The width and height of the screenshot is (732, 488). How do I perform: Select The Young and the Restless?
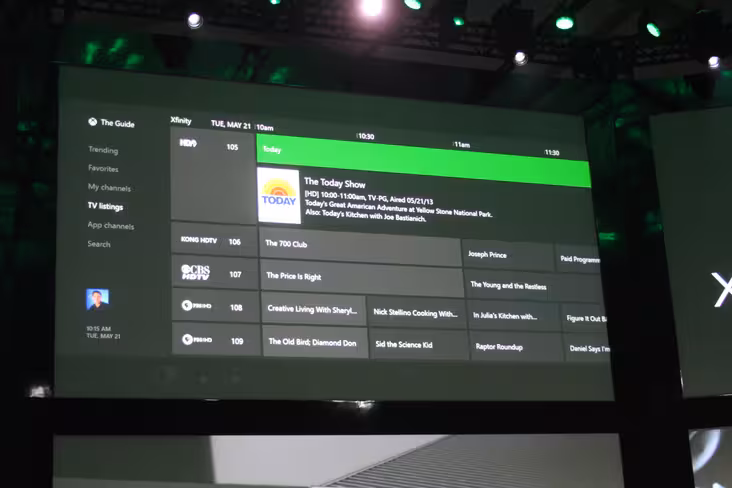[x=534, y=286]
